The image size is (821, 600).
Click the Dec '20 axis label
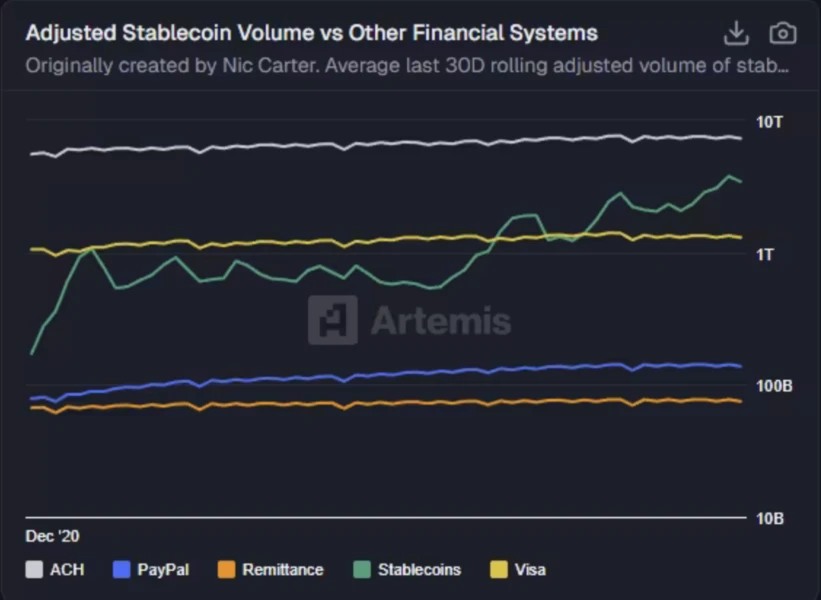coord(52,536)
